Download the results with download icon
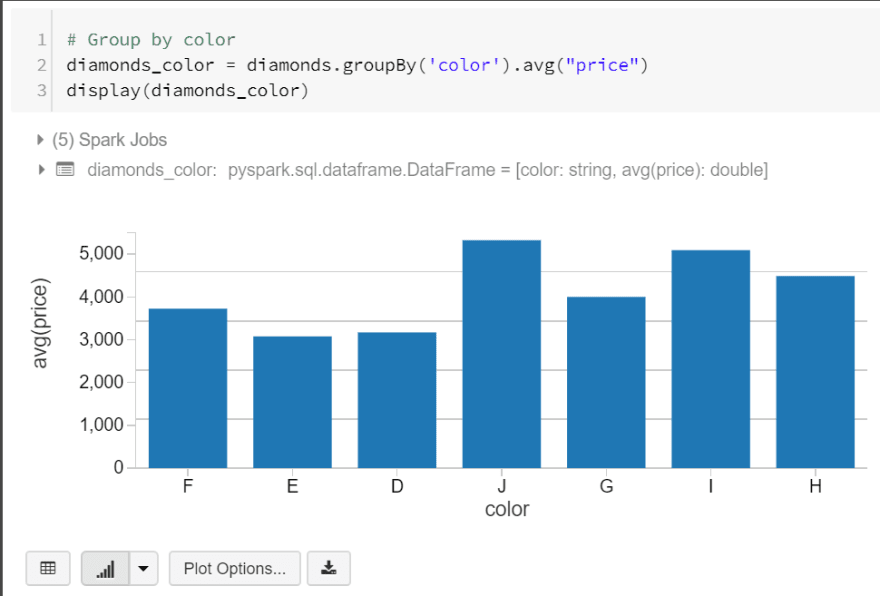The image size is (880, 596). point(329,568)
